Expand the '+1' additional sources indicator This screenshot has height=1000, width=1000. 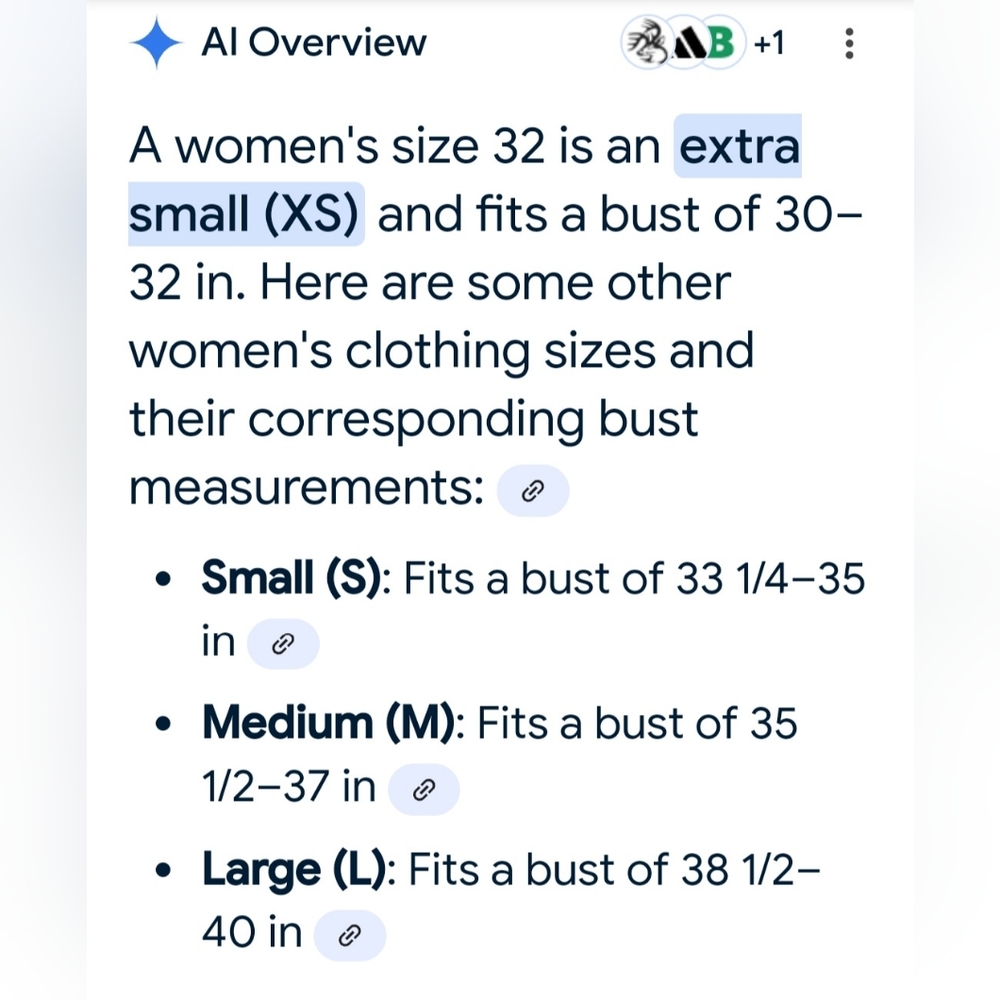[768, 43]
